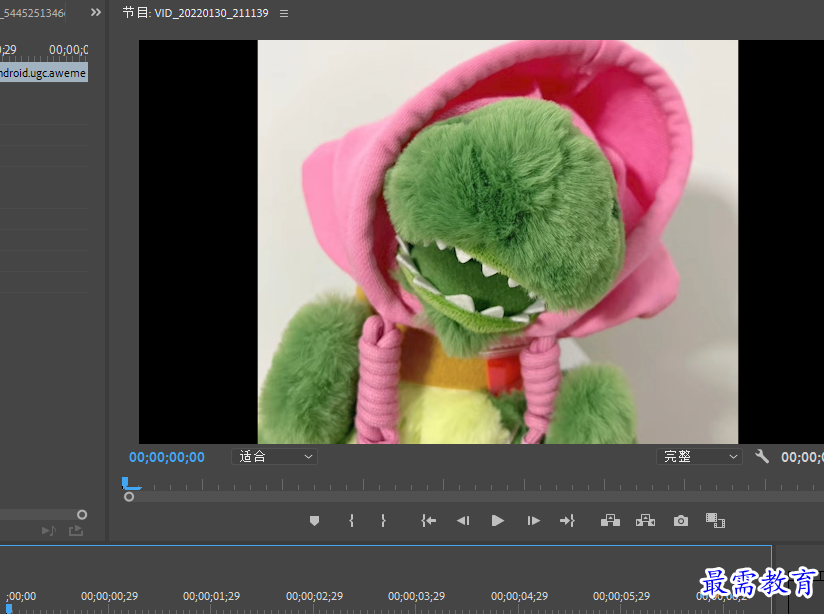Open Program monitor settings wrench

[761, 456]
